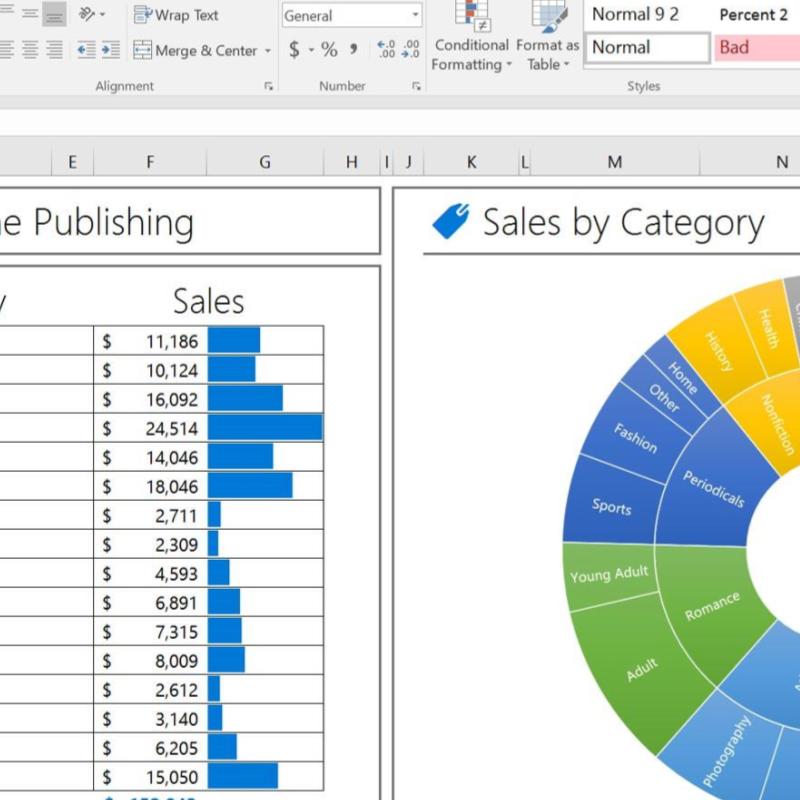Apply the Normal cell style
This screenshot has width=800, height=800.
click(x=647, y=47)
